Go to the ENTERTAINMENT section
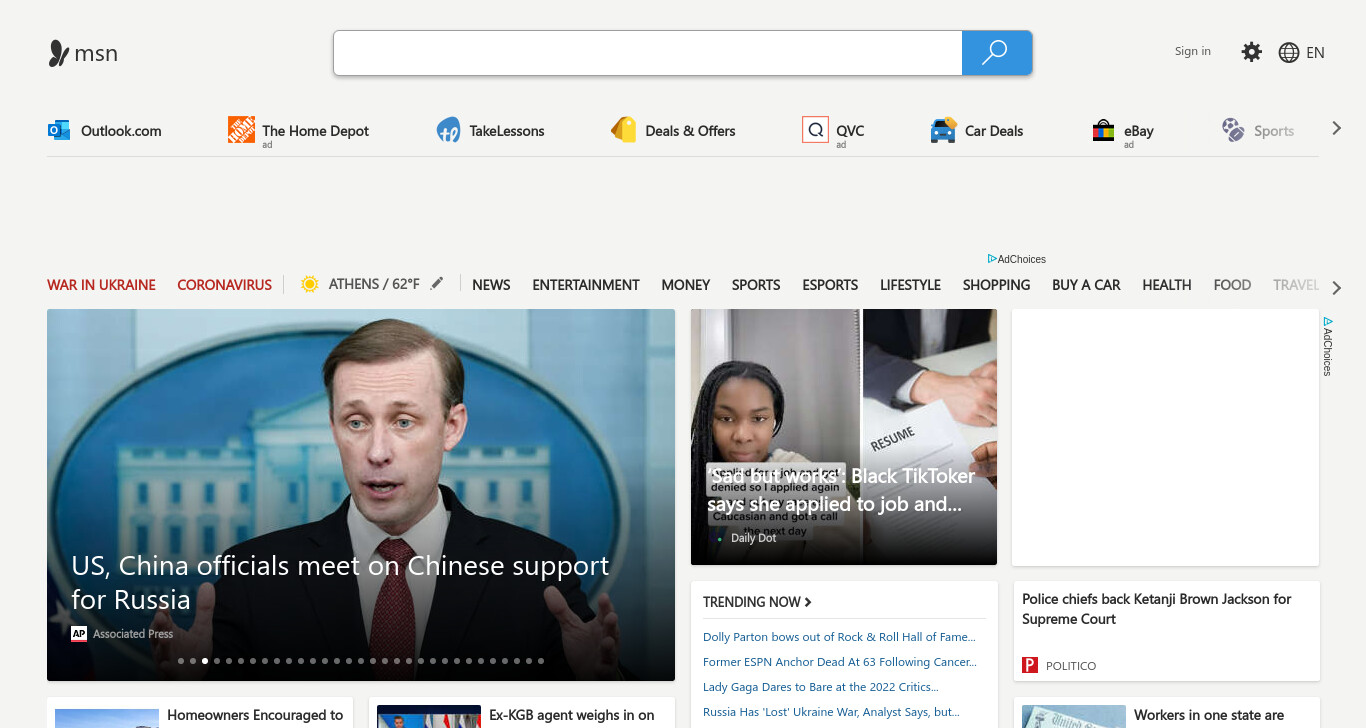This screenshot has width=1366, height=728. [x=586, y=285]
